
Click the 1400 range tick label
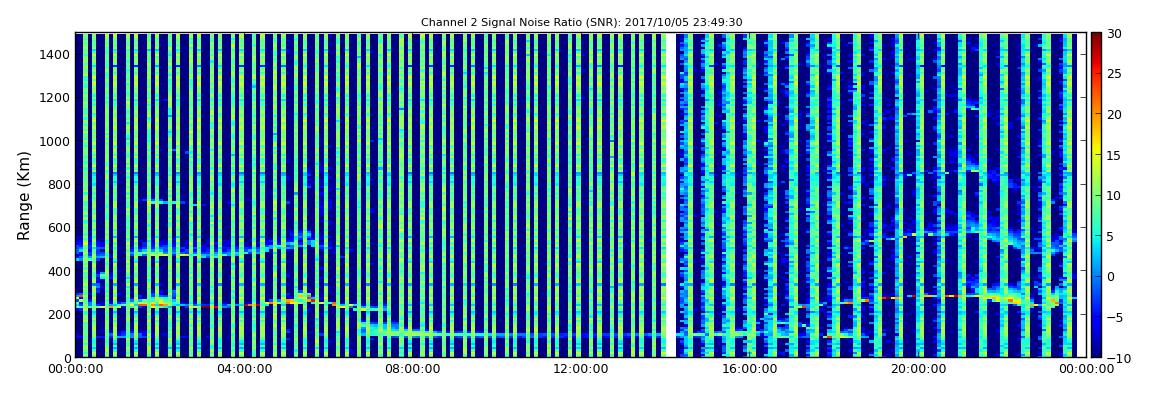click(56, 54)
